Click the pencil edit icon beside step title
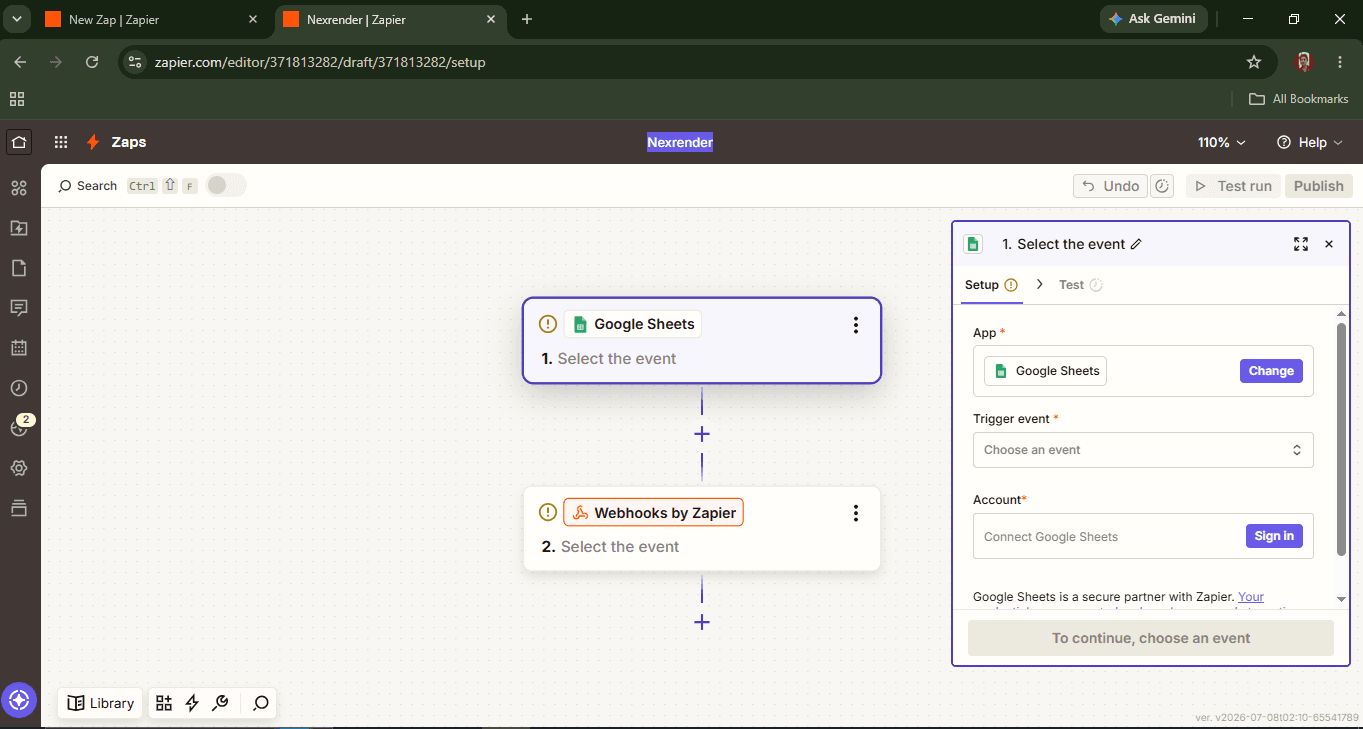1363x729 pixels. pos(1136,244)
